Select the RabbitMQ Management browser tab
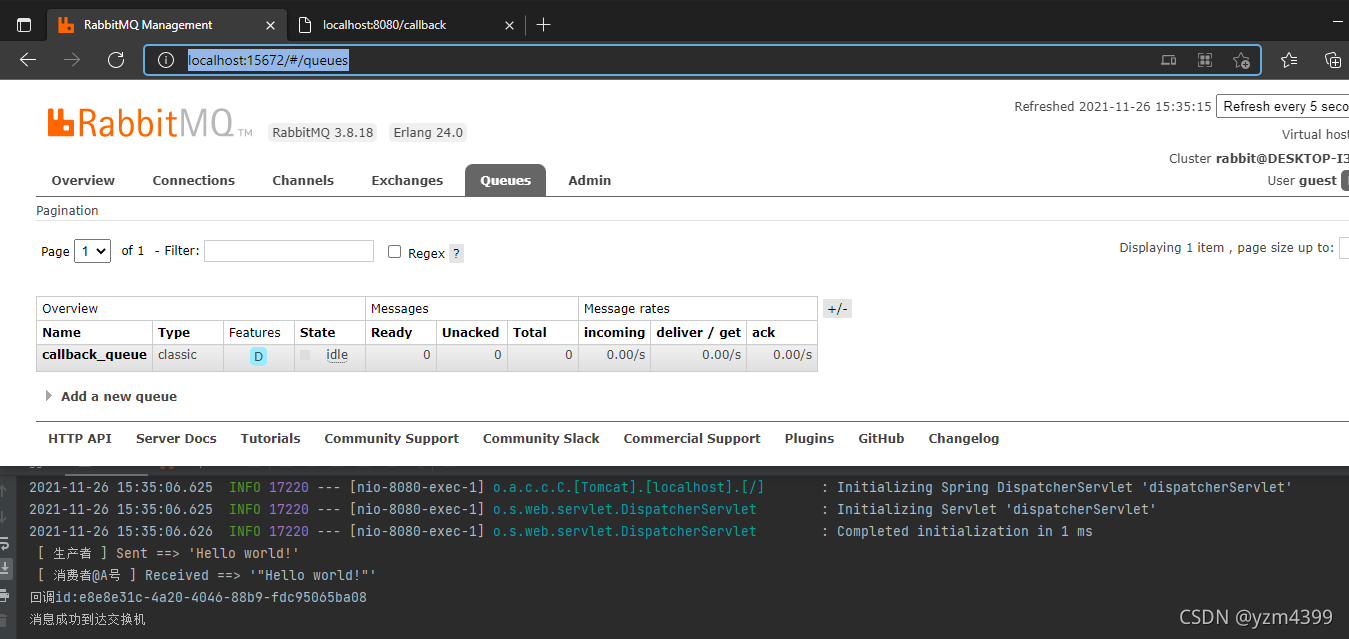Image resolution: width=1349 pixels, height=639 pixels. pyautogui.click(x=164, y=25)
